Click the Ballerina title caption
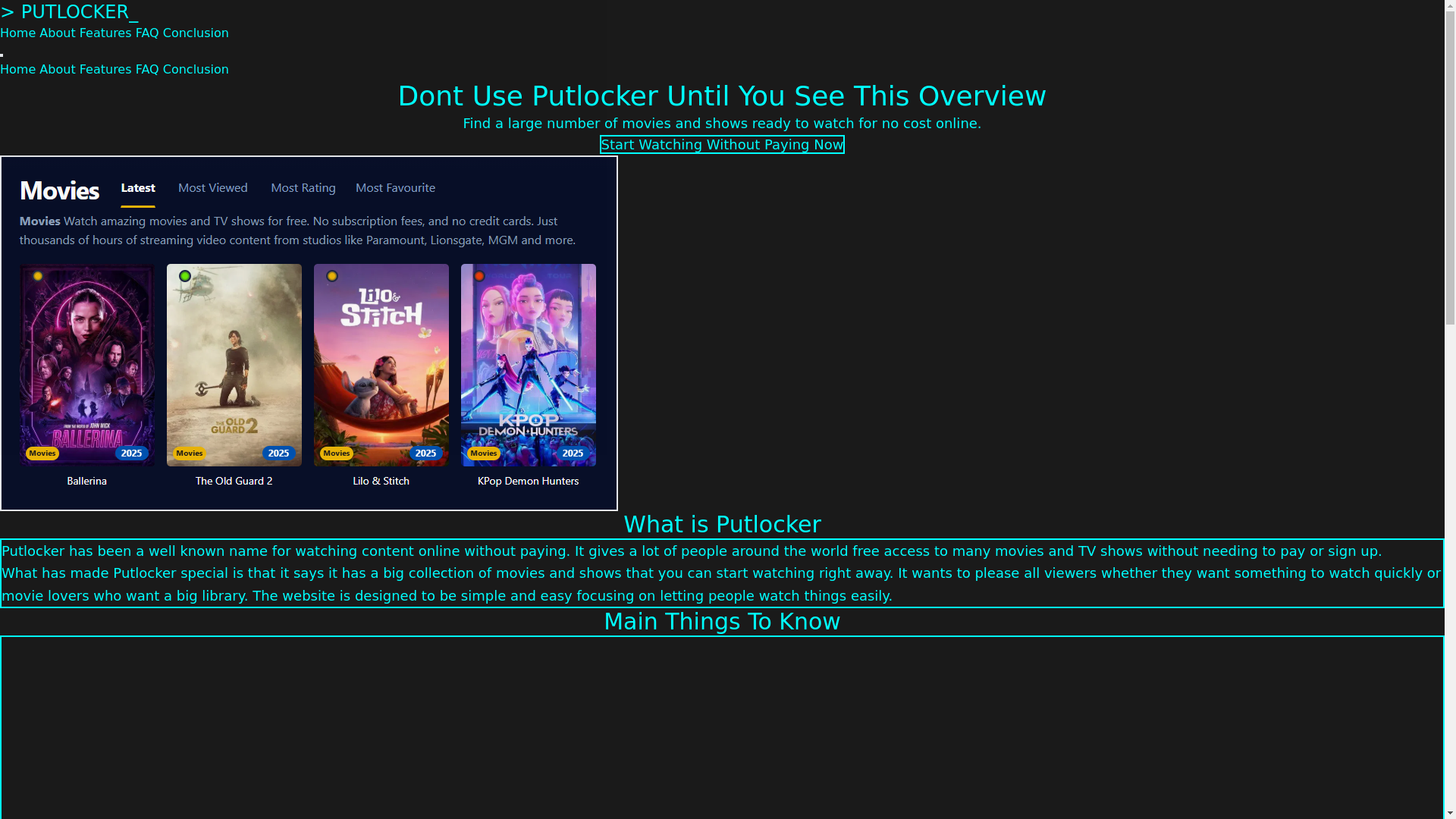This screenshot has width=1456, height=819. [x=87, y=482]
